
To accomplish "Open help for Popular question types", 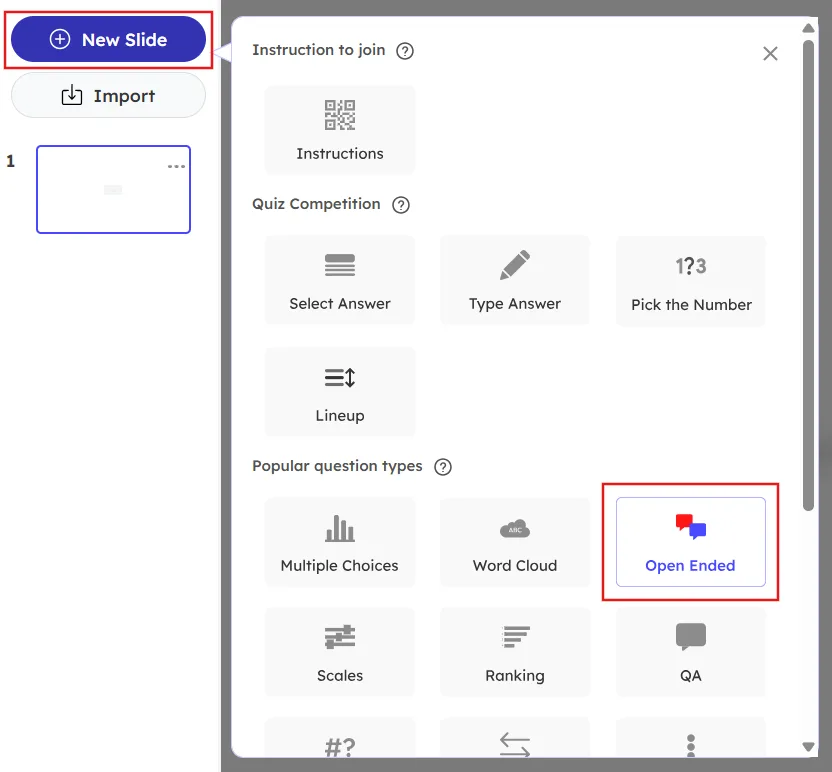I will point(442,466).
